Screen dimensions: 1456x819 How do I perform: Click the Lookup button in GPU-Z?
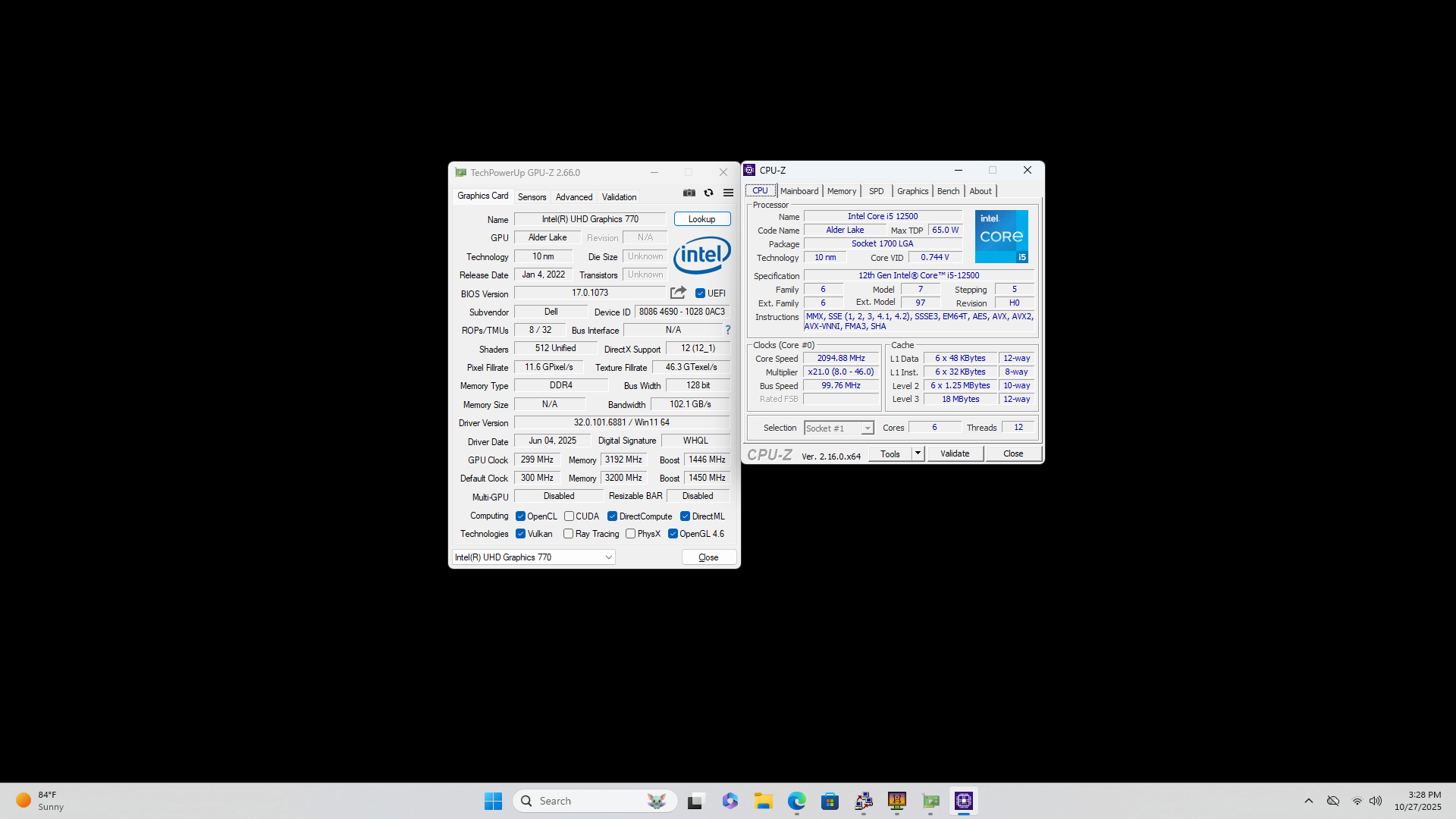point(701,219)
